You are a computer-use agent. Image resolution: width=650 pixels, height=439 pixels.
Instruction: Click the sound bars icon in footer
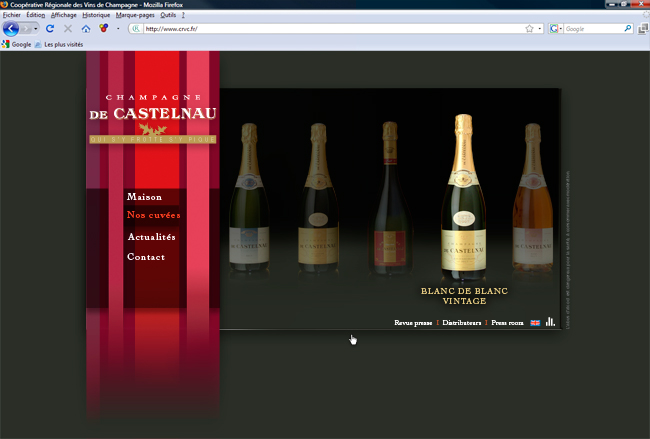click(x=550, y=322)
